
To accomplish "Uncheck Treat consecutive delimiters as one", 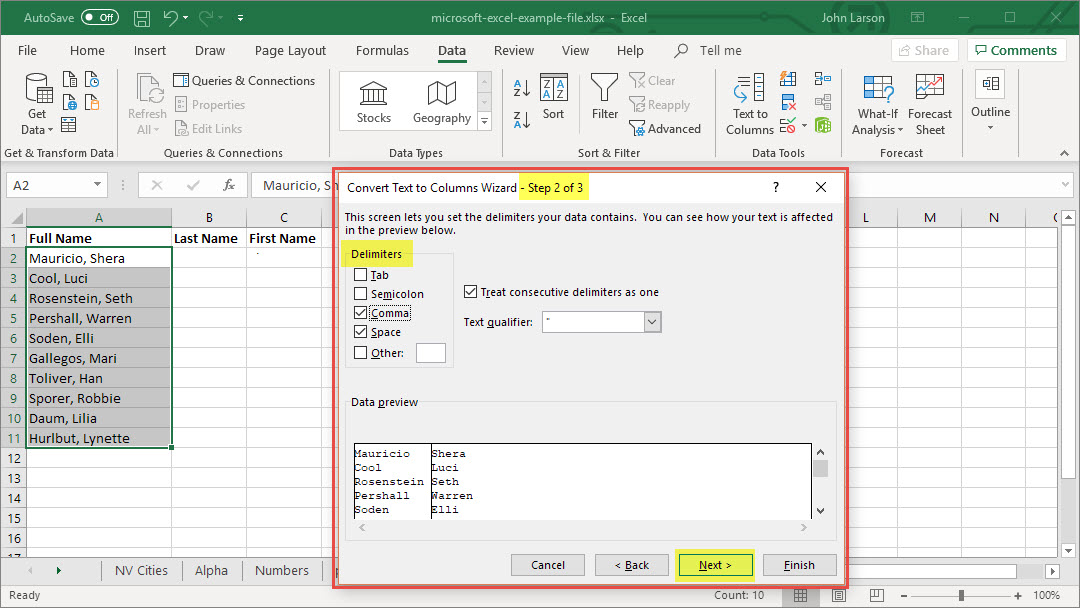I will click(x=471, y=292).
